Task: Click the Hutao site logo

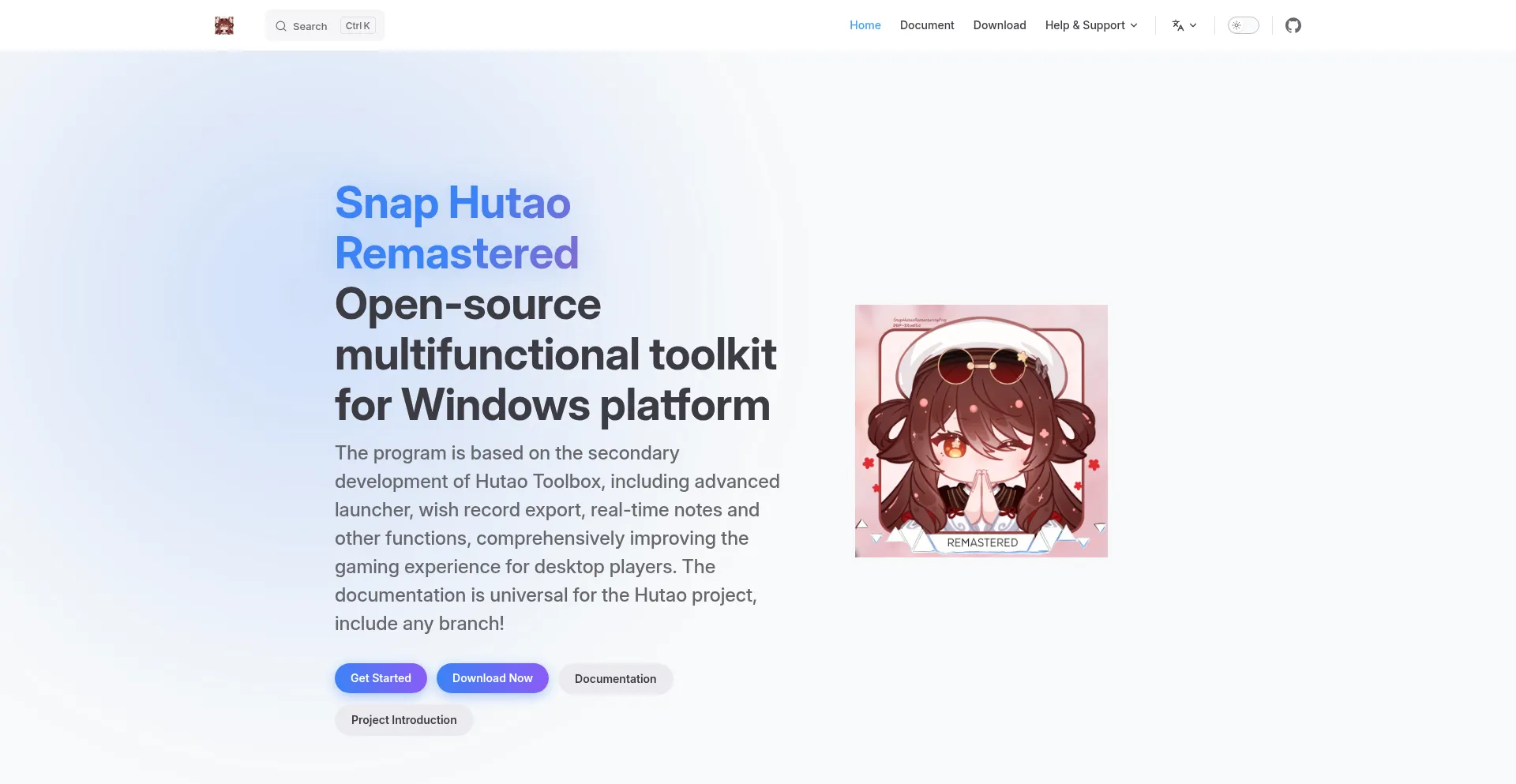Action: [224, 25]
